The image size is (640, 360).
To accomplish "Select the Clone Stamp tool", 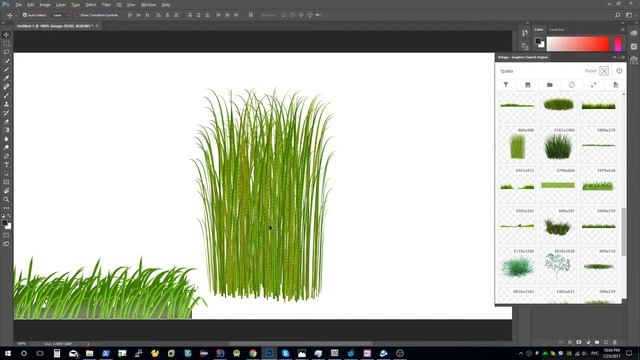I will (6, 104).
